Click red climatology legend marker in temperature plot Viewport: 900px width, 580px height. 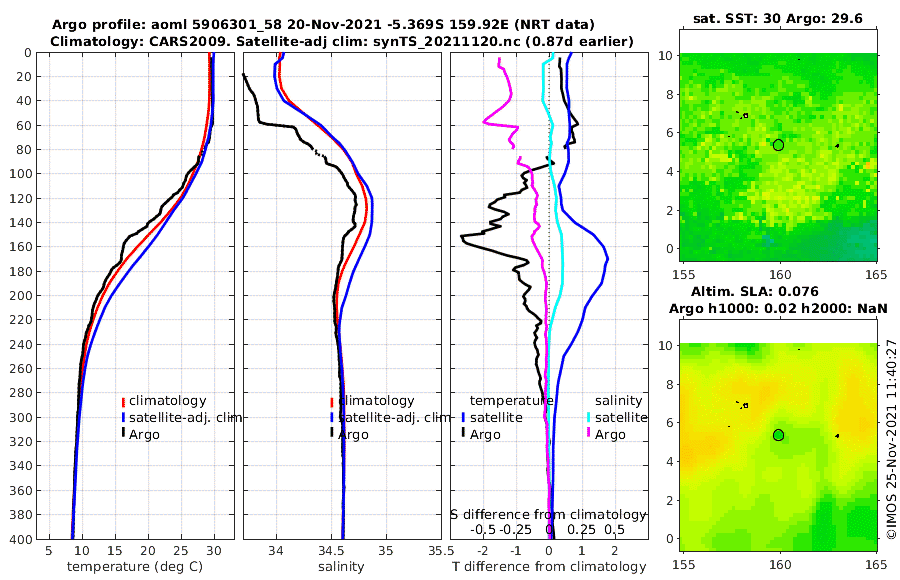tap(123, 401)
